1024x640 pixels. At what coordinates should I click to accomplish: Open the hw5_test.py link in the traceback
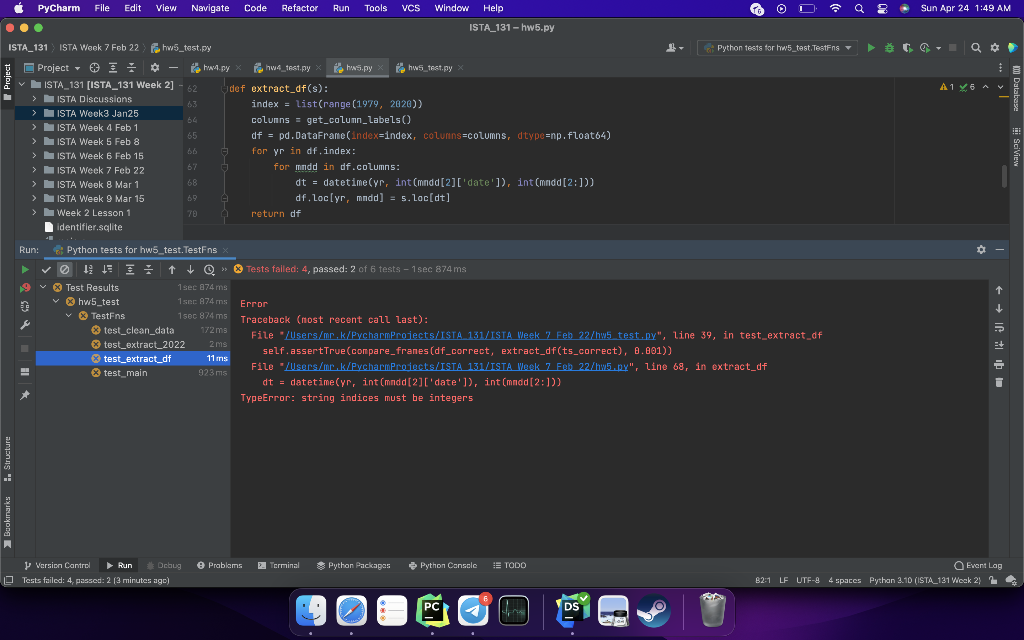[x=470, y=335]
